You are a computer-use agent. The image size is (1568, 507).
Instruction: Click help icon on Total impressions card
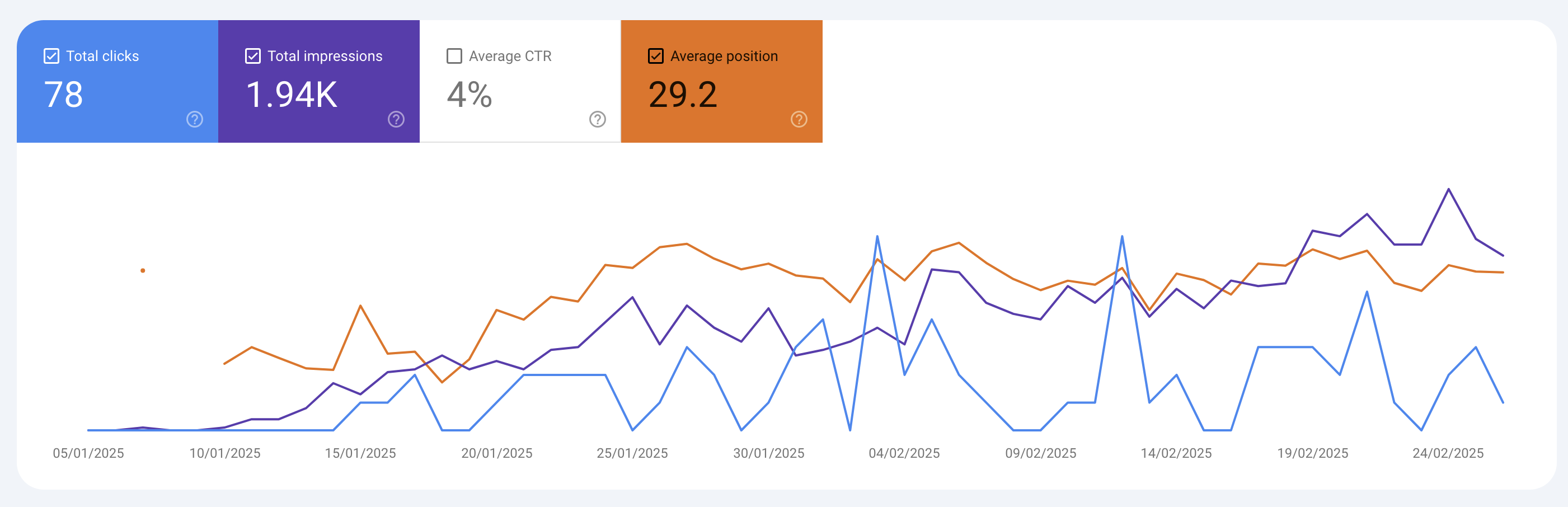(x=396, y=119)
